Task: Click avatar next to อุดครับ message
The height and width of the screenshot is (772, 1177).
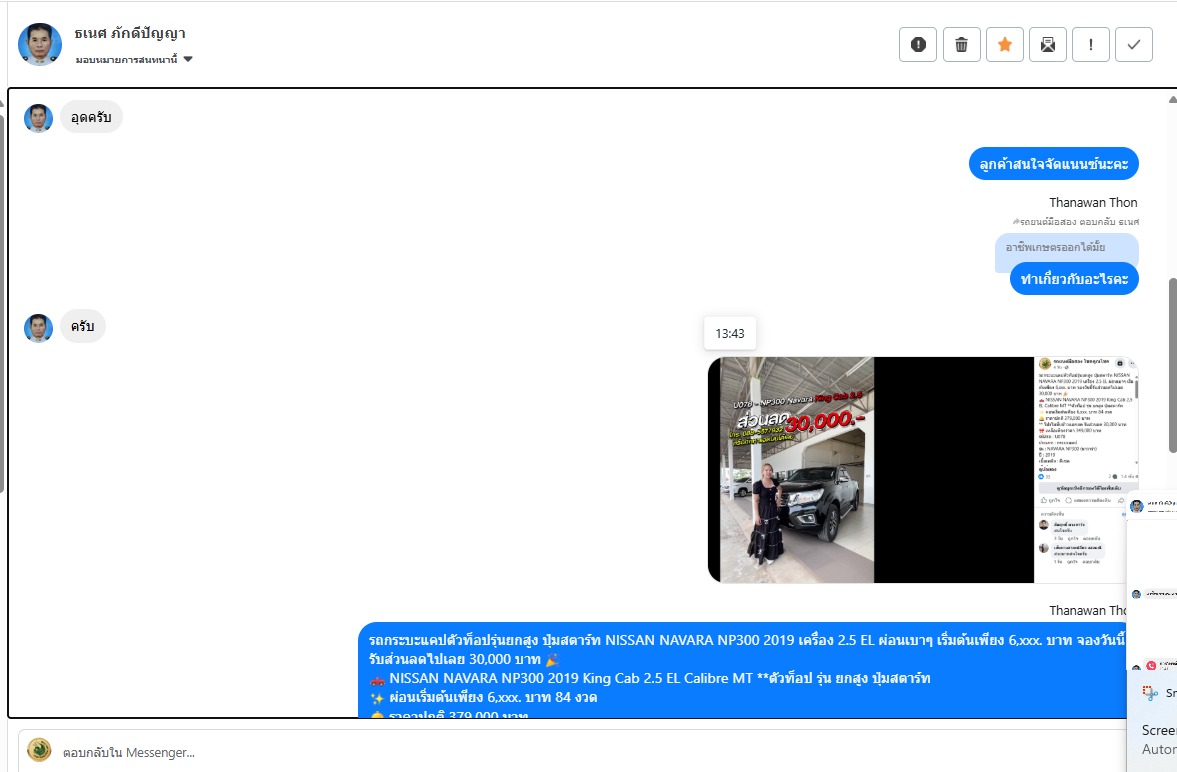Action: point(38,118)
